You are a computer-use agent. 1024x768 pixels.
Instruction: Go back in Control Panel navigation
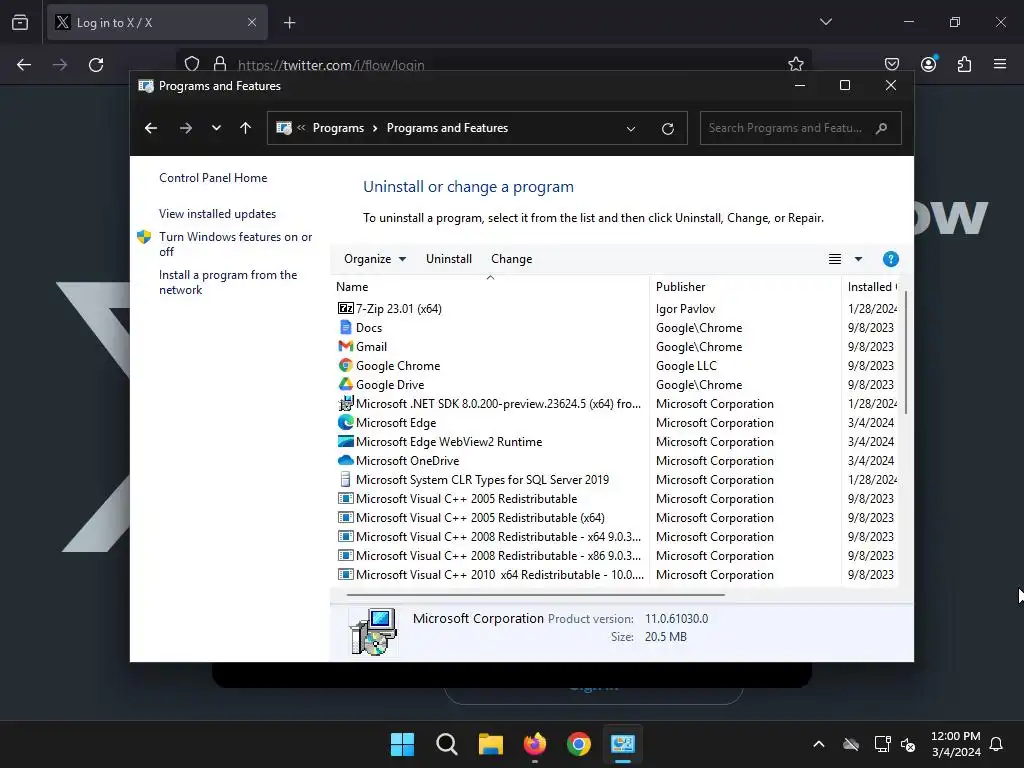pyautogui.click(x=151, y=128)
